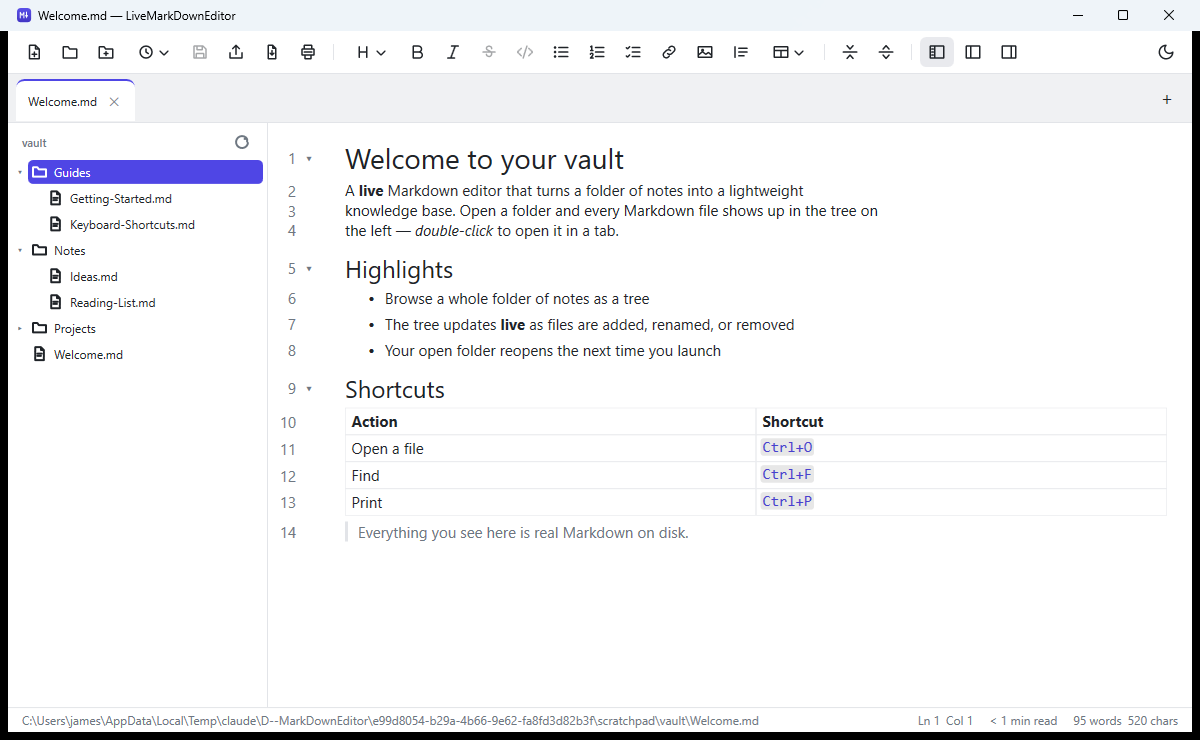Click the Find table cell

tap(550, 476)
